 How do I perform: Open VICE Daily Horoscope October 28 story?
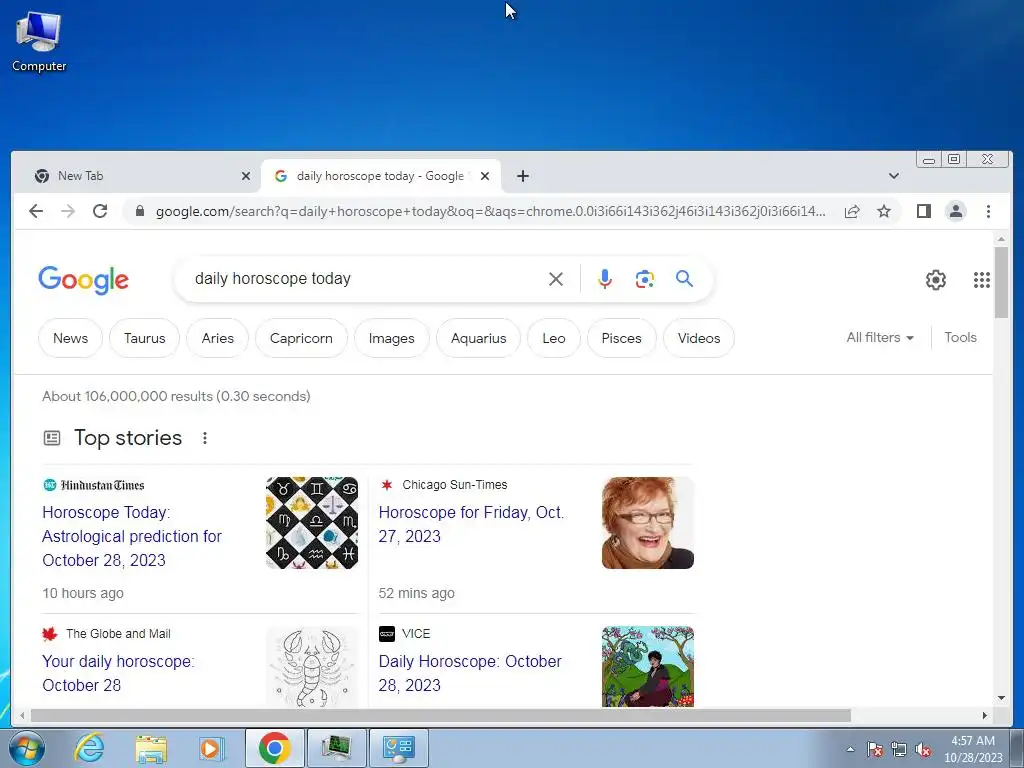click(x=470, y=673)
